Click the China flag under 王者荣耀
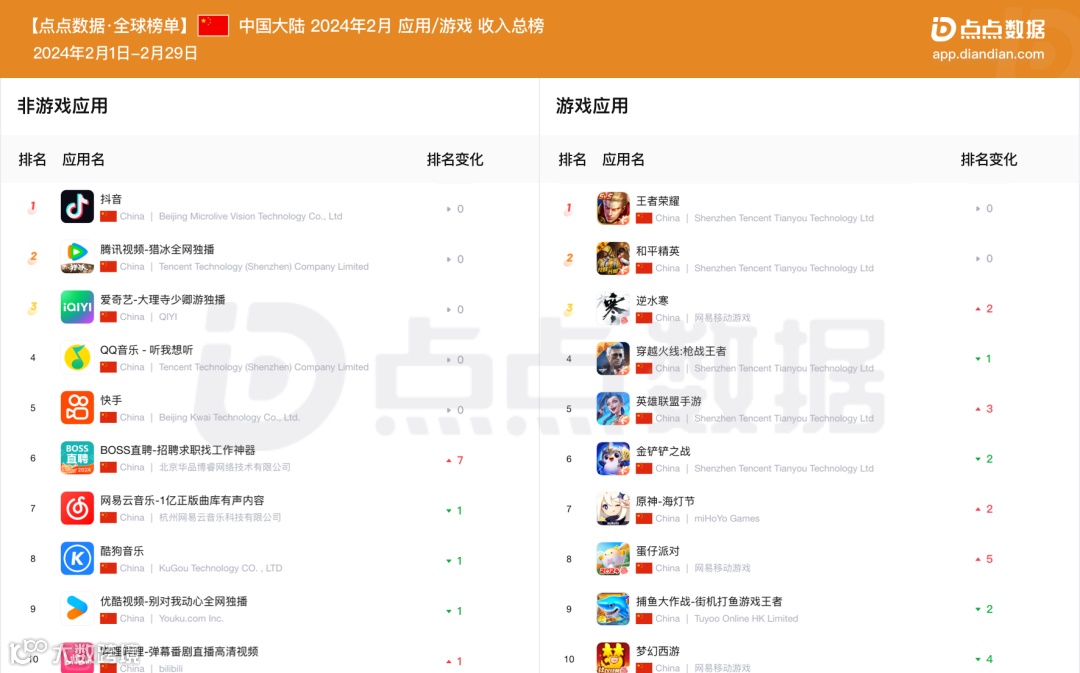The width and height of the screenshot is (1080, 673). tap(644, 218)
